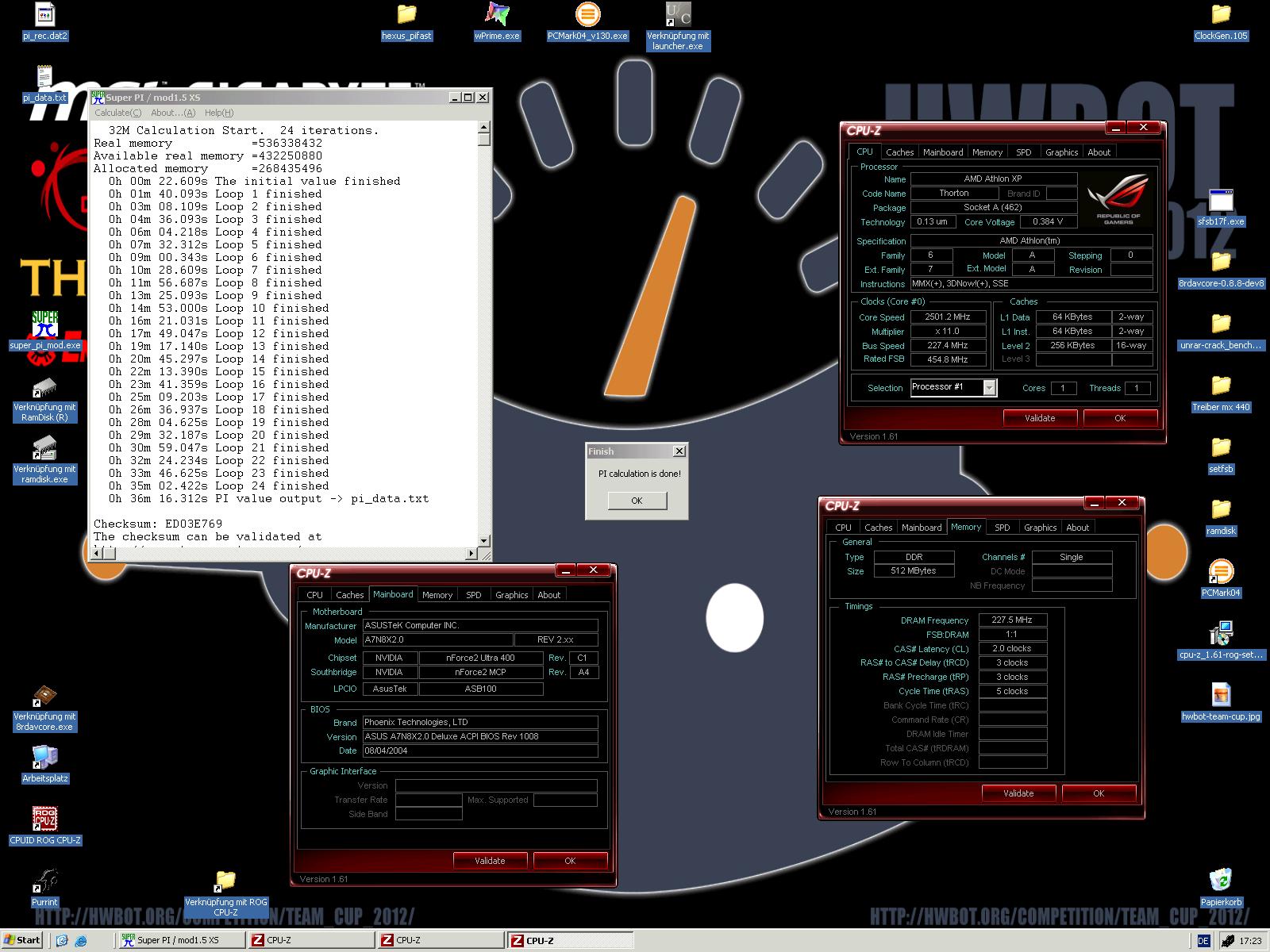1270x952 pixels.
Task: Click Checksum: ED03E769 line in Super PI
Action: [158, 524]
